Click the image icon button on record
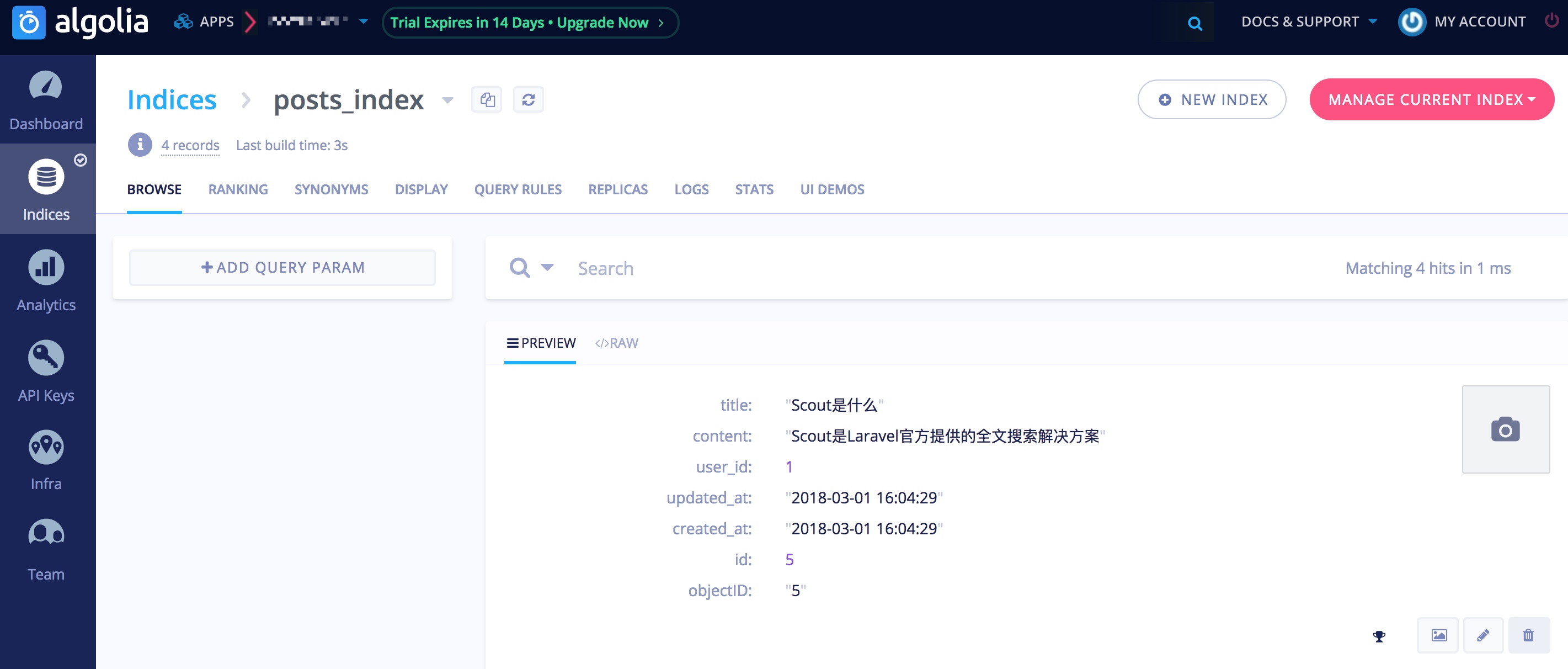The height and width of the screenshot is (669, 1568). (x=1439, y=635)
